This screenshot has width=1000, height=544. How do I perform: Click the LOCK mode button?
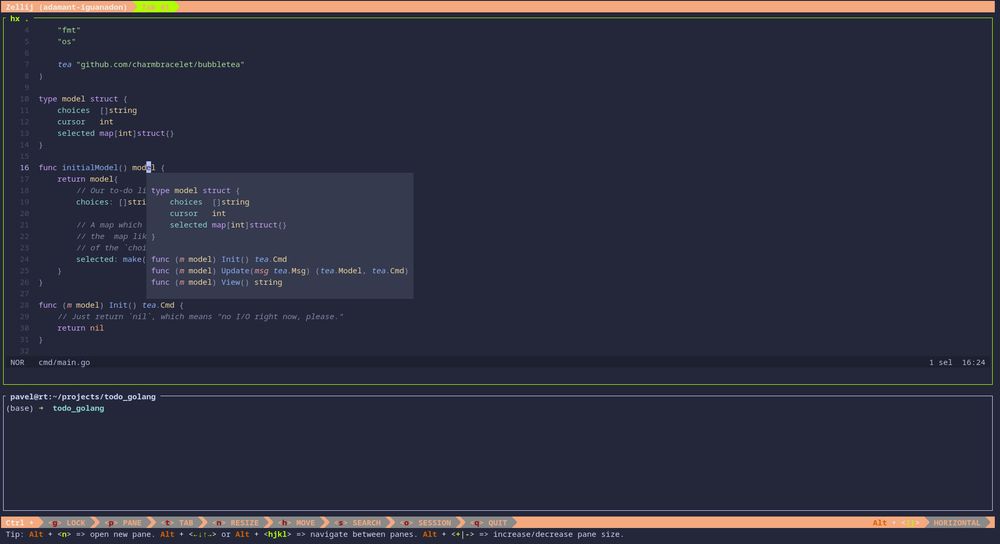(68, 522)
